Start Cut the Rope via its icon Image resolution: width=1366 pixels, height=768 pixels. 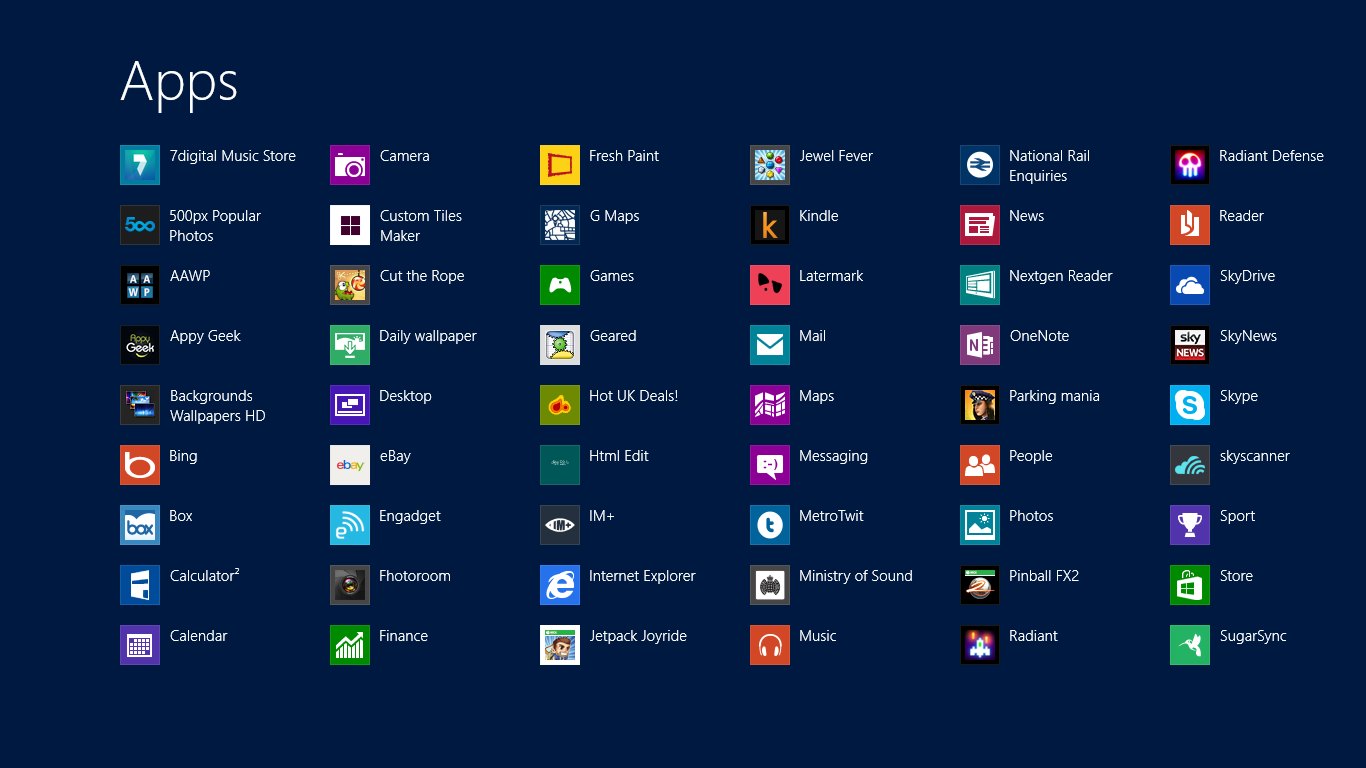pyautogui.click(x=350, y=285)
